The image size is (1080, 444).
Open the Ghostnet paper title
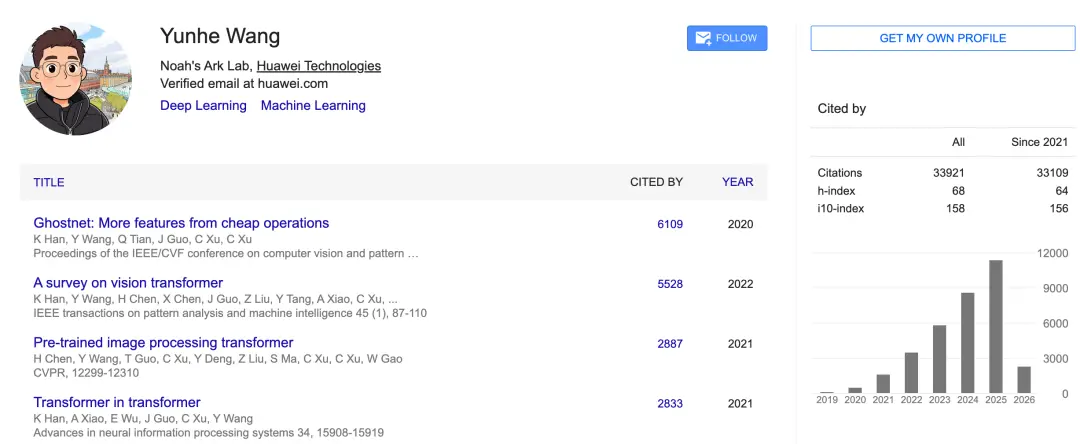pyautogui.click(x=181, y=223)
